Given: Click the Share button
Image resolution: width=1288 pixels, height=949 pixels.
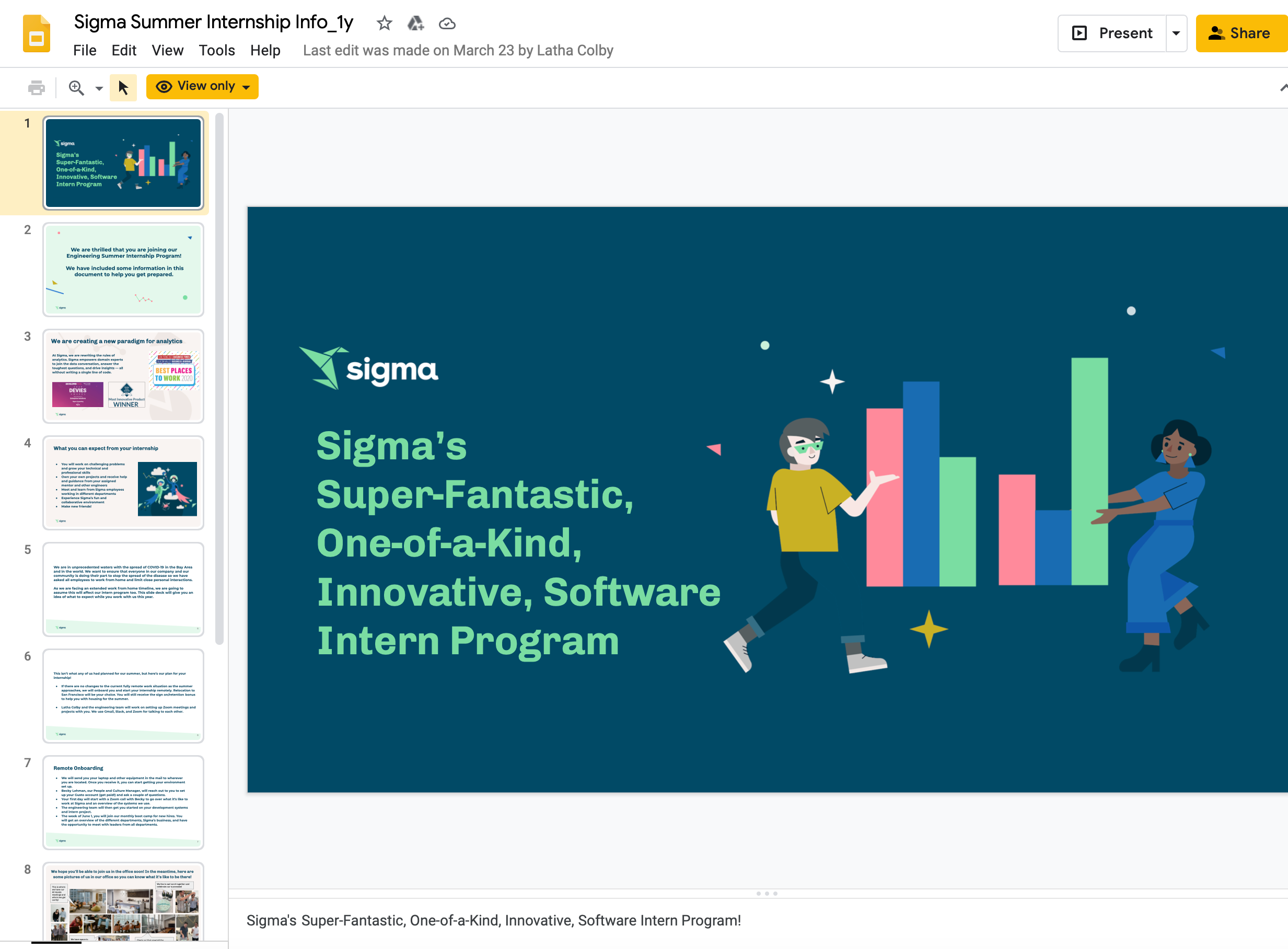Looking at the screenshot, I should coord(1242,33).
